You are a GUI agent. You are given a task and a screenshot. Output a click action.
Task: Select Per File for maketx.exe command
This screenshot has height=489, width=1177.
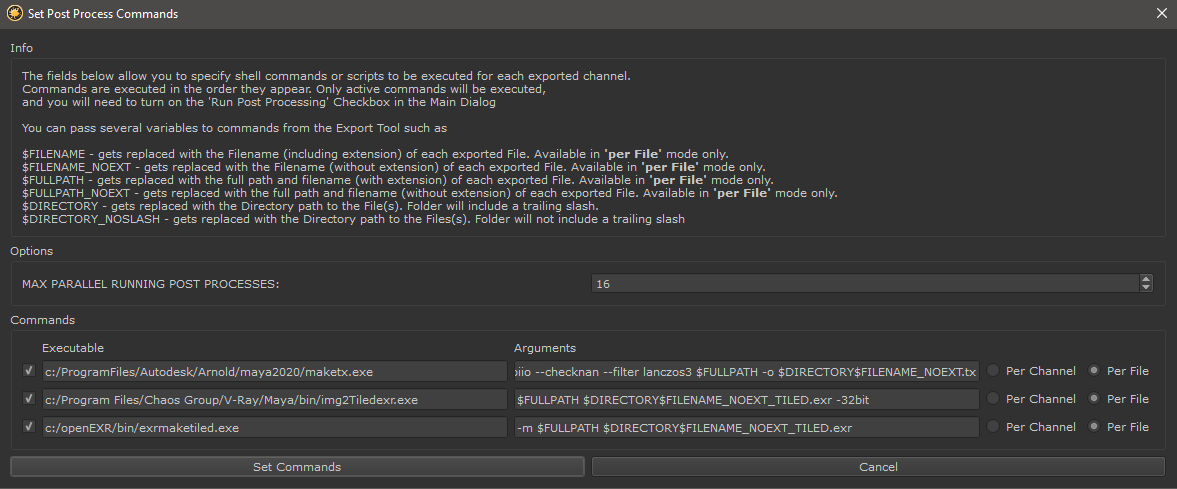(x=1095, y=371)
